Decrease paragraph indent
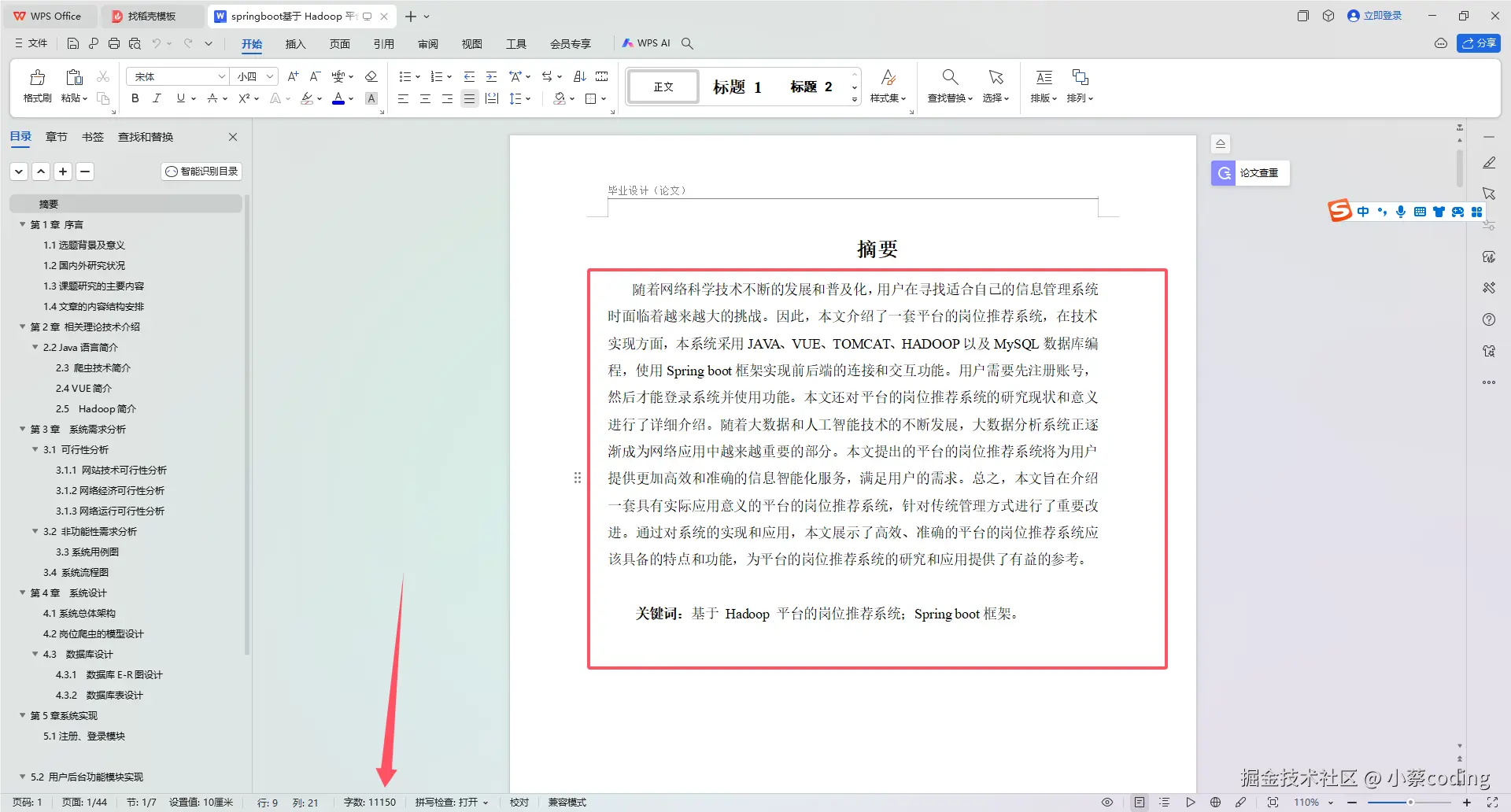The image size is (1511, 812). click(x=469, y=76)
